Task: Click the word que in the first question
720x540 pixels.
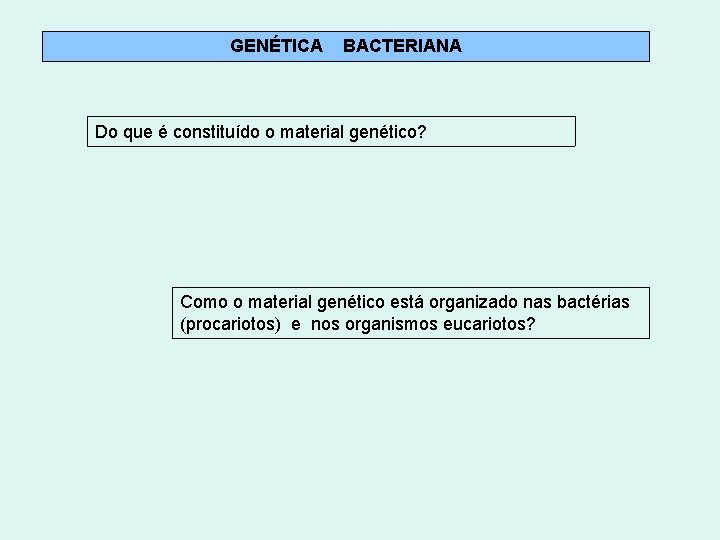Action: tap(136, 131)
